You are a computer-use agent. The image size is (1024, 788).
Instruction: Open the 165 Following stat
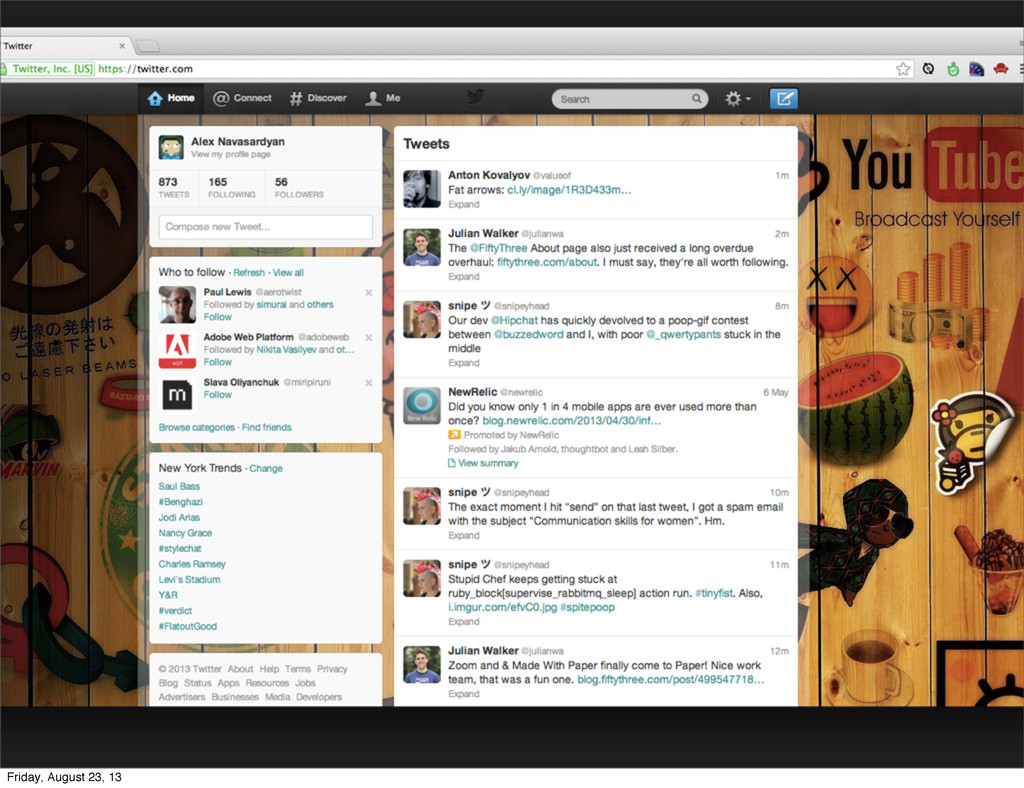tap(232, 187)
